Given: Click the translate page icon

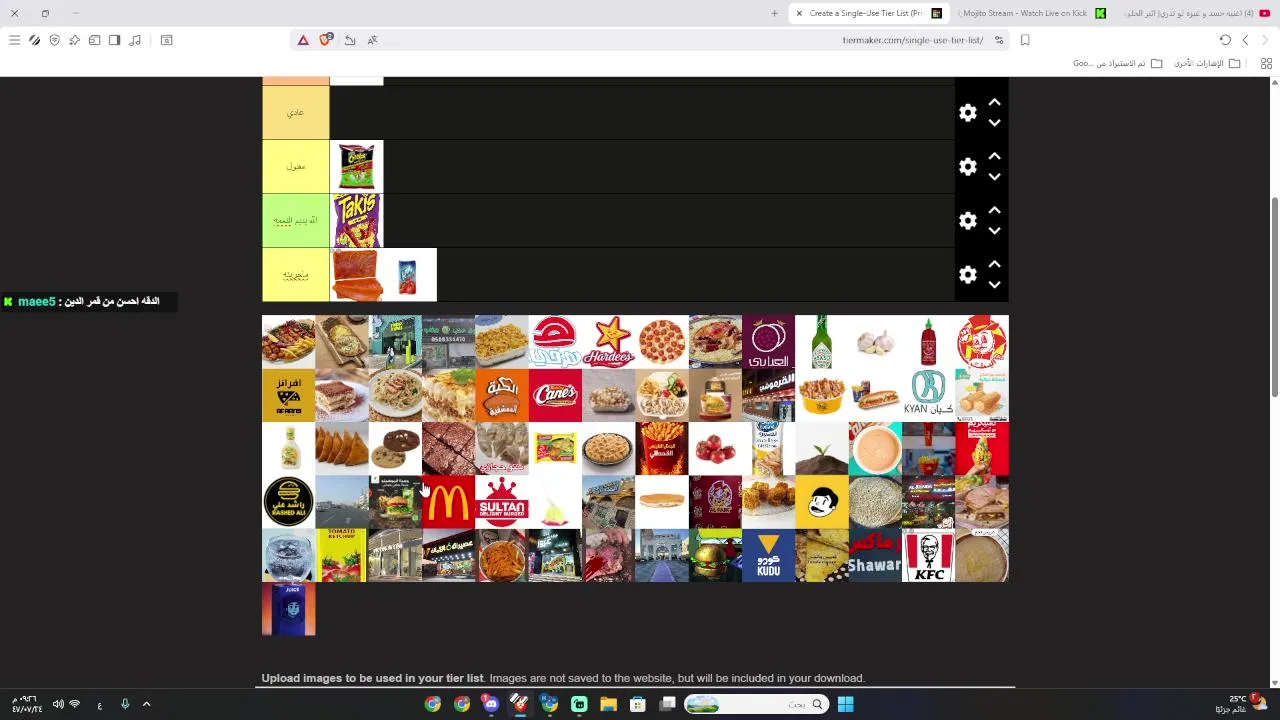Looking at the screenshot, I should coord(372,40).
